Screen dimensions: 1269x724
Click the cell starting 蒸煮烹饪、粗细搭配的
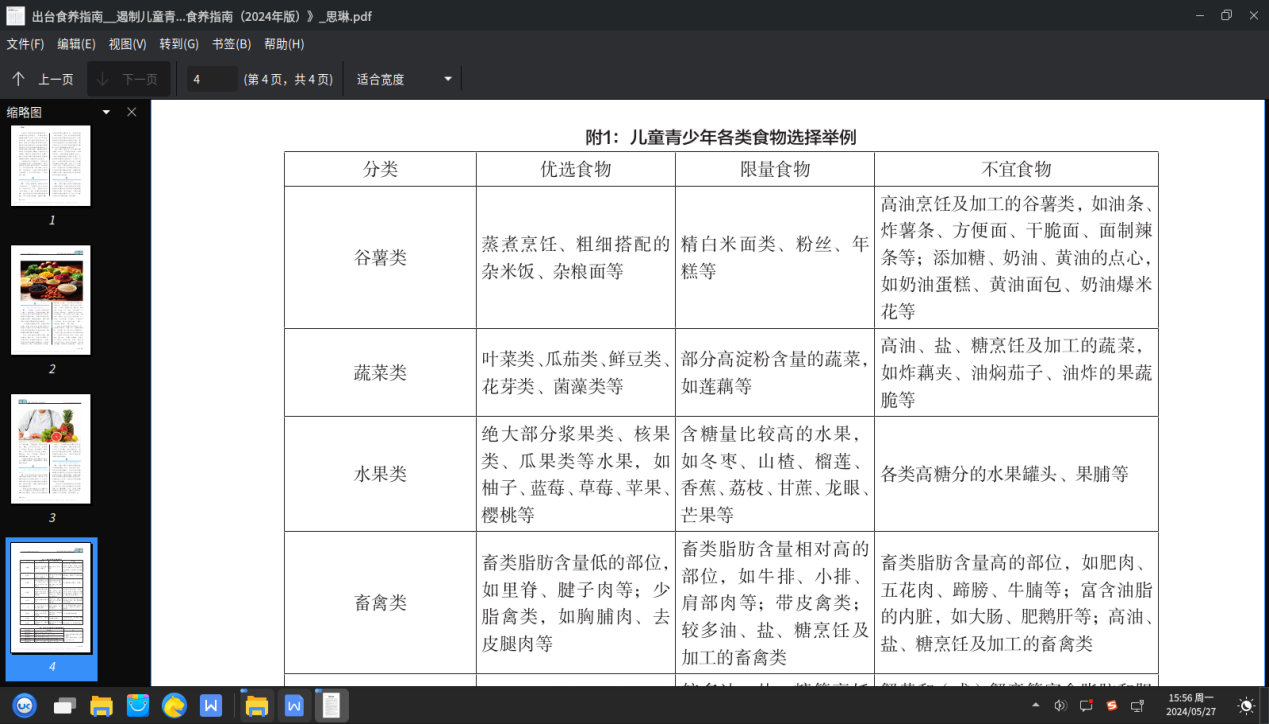pos(575,257)
